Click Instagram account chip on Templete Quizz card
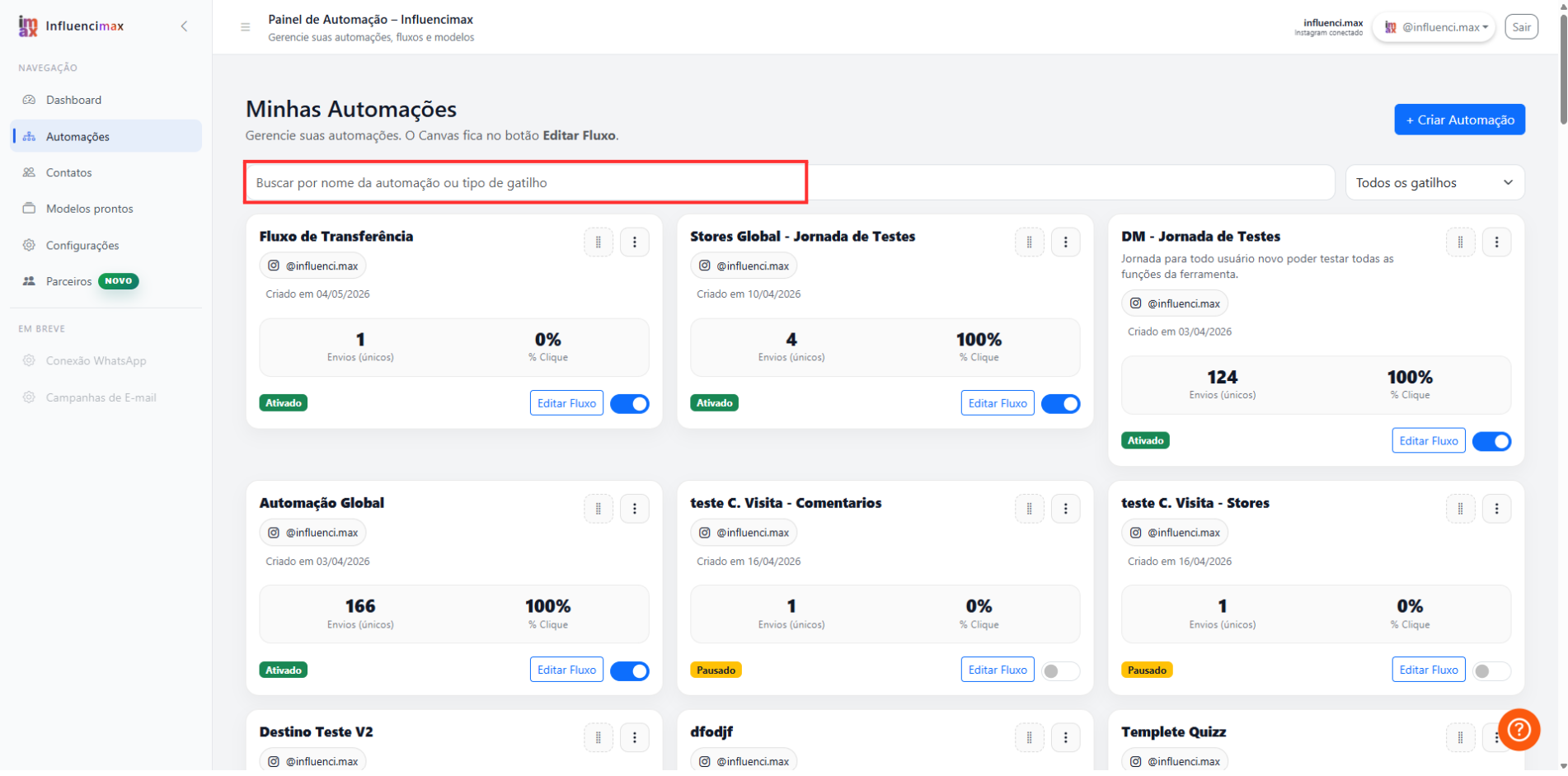The height and width of the screenshot is (776, 1568). click(1175, 761)
